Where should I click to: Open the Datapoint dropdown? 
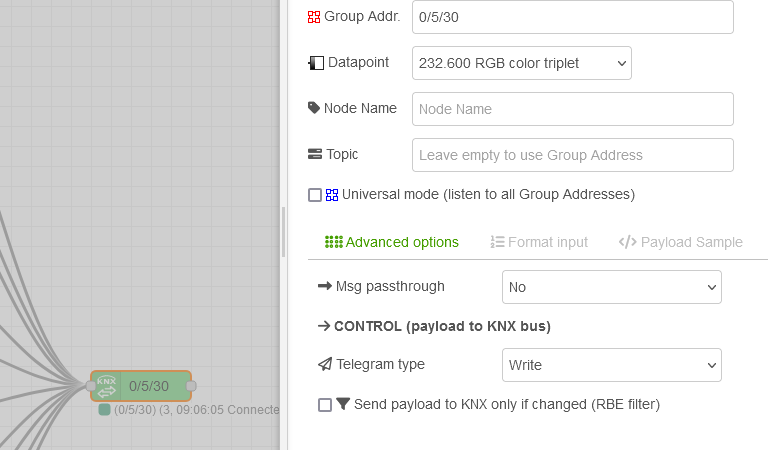tap(521, 63)
